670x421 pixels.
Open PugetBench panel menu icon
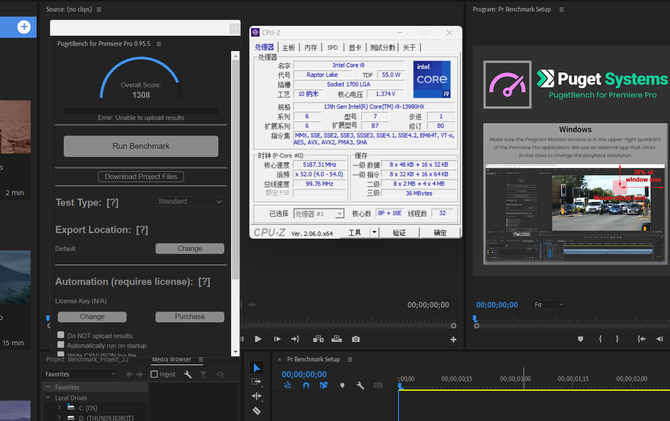[159, 44]
